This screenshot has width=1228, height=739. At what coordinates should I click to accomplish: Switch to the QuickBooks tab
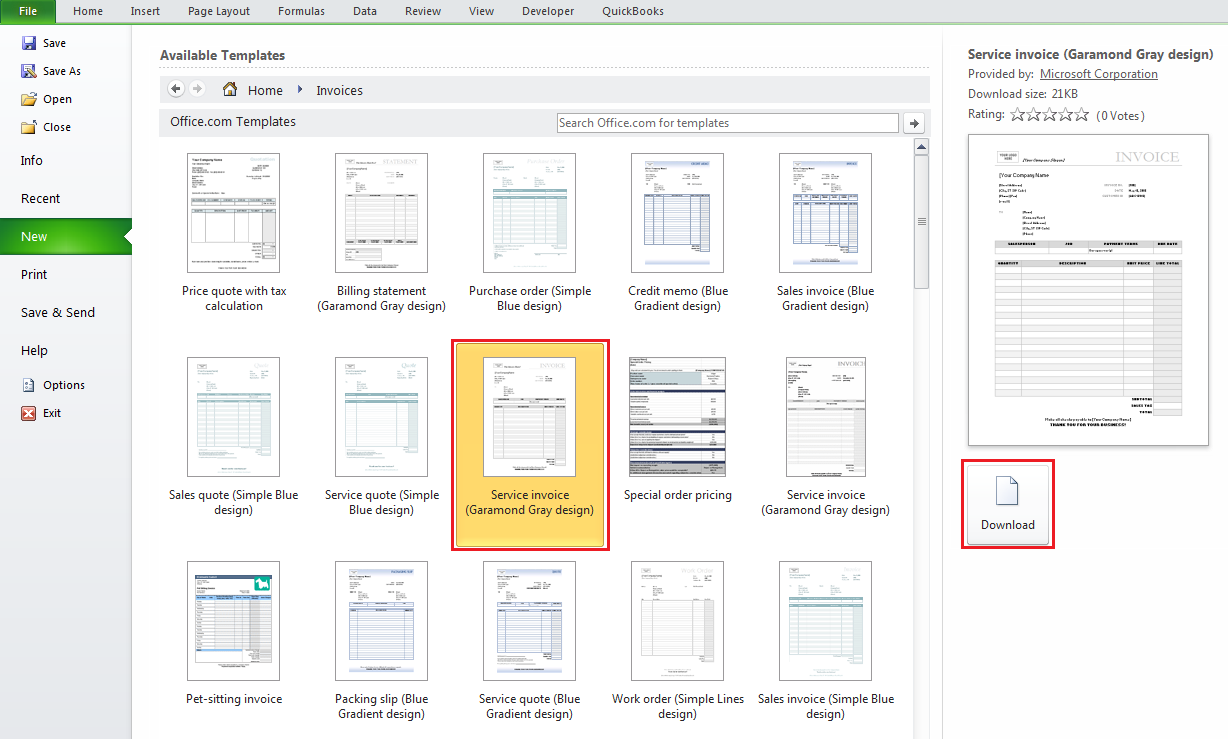(633, 11)
